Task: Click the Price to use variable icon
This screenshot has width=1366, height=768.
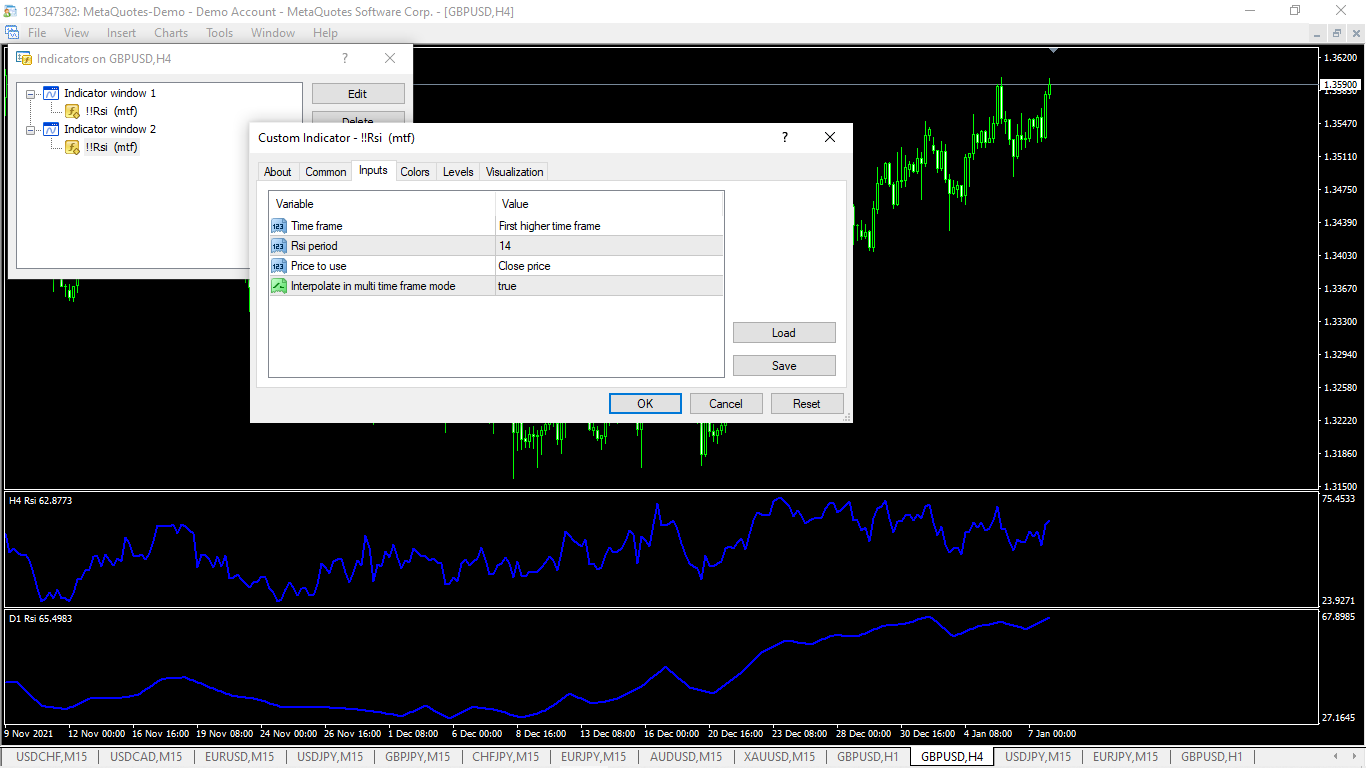Action: click(x=279, y=266)
